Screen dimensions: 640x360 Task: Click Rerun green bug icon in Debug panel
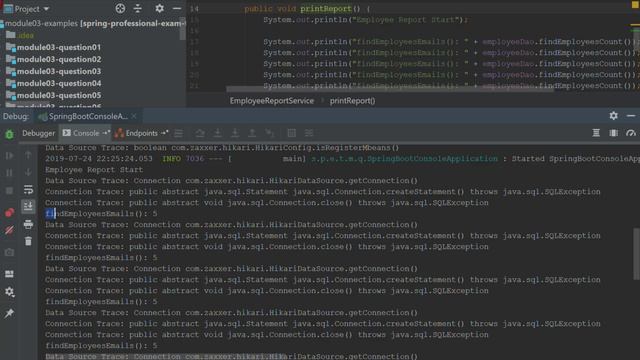click(9, 134)
